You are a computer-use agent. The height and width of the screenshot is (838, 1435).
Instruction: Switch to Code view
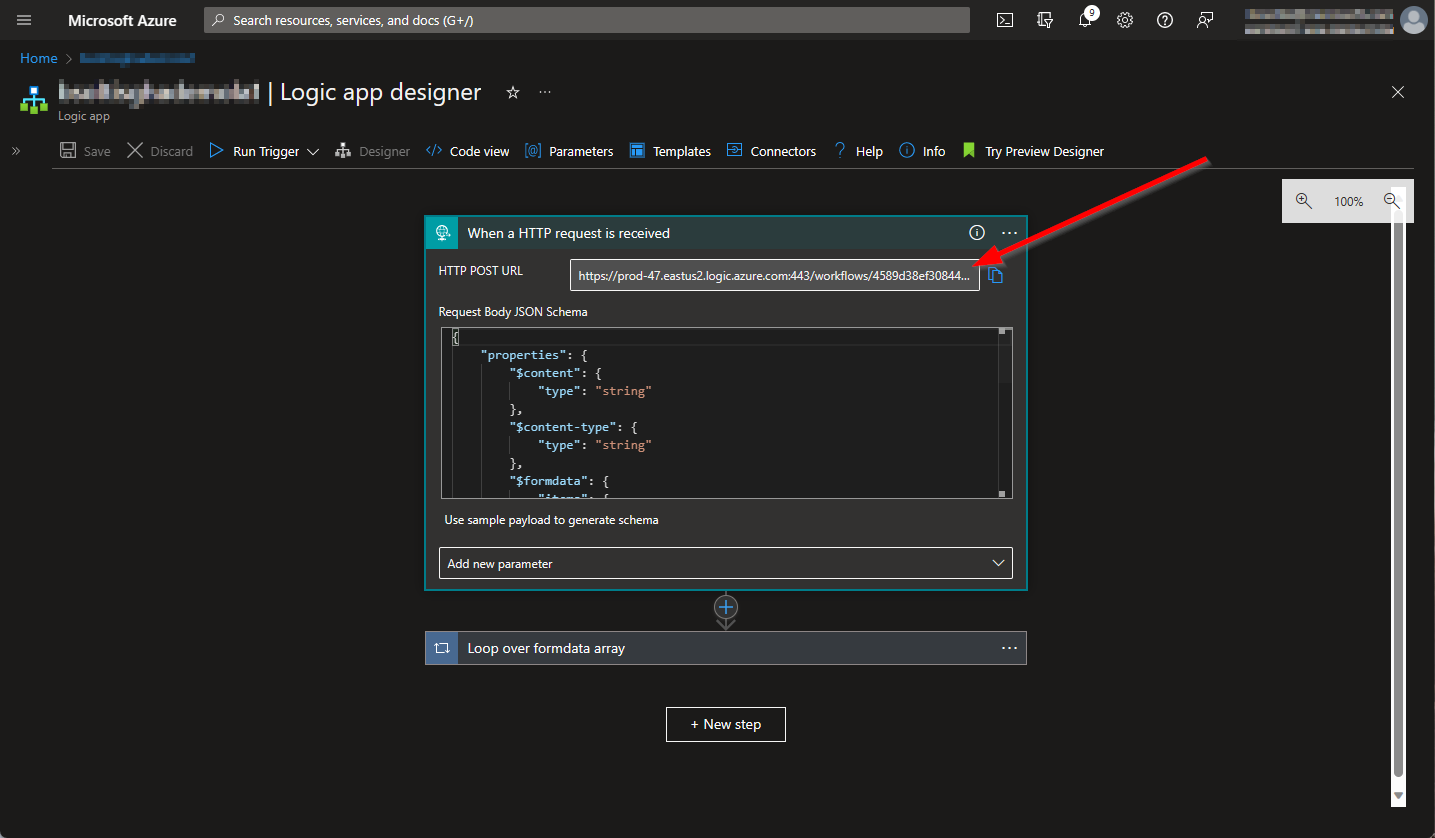click(468, 151)
